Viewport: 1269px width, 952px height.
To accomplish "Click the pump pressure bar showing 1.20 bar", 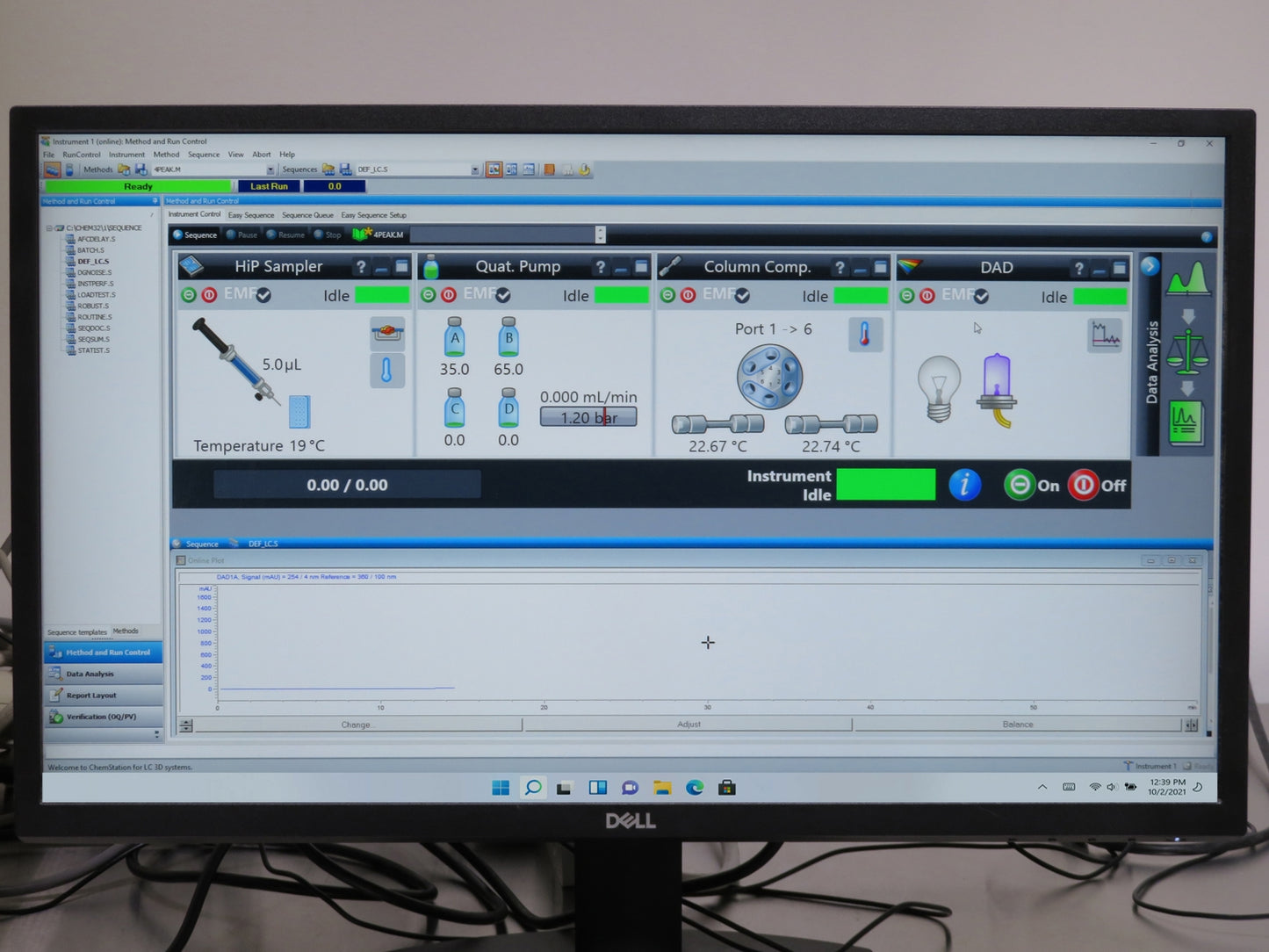I will coord(588,417).
